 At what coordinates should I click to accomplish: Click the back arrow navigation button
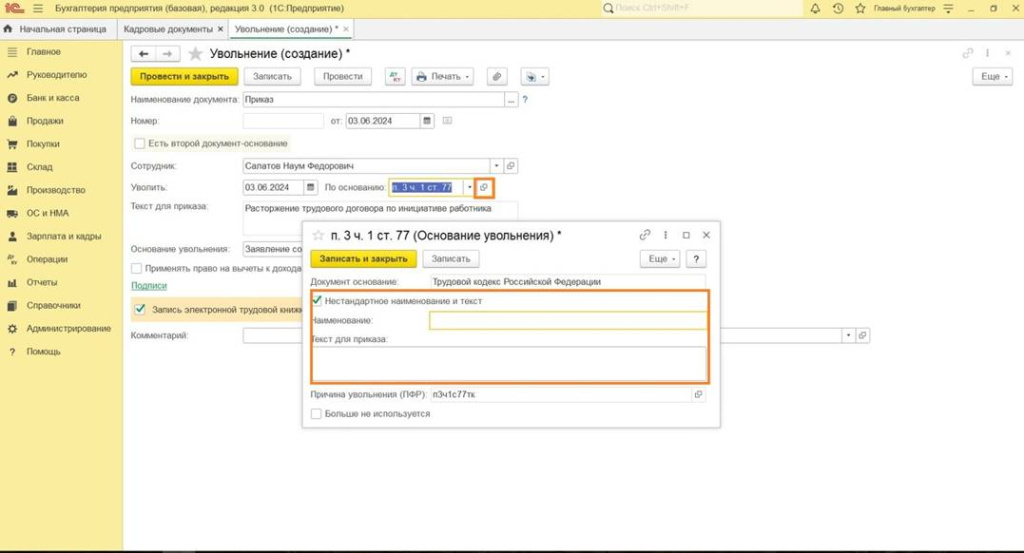pos(144,53)
